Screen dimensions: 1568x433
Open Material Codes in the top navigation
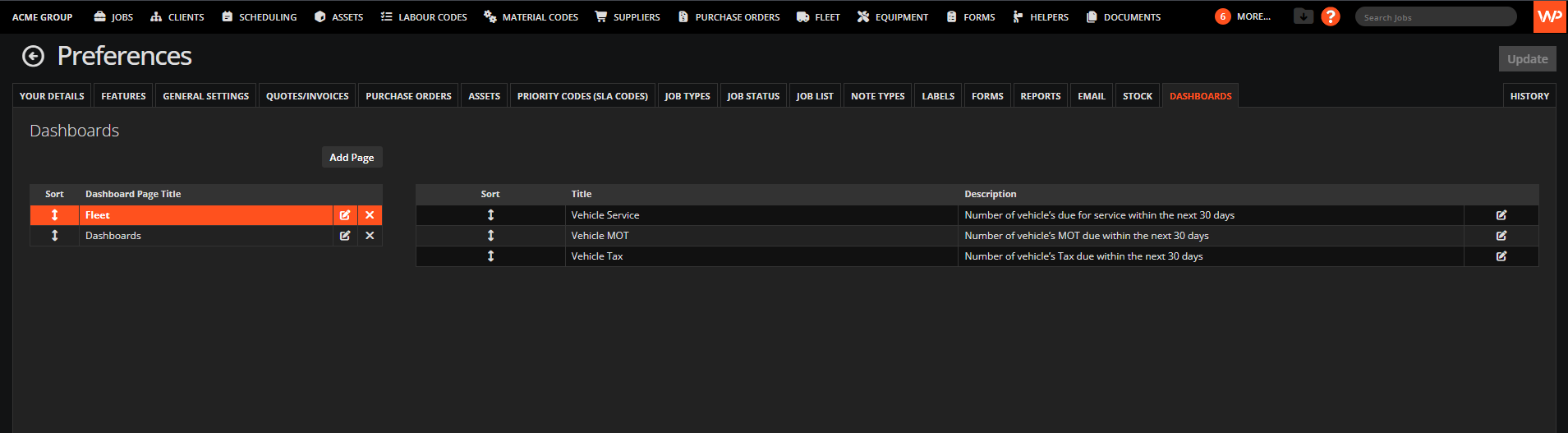[531, 16]
